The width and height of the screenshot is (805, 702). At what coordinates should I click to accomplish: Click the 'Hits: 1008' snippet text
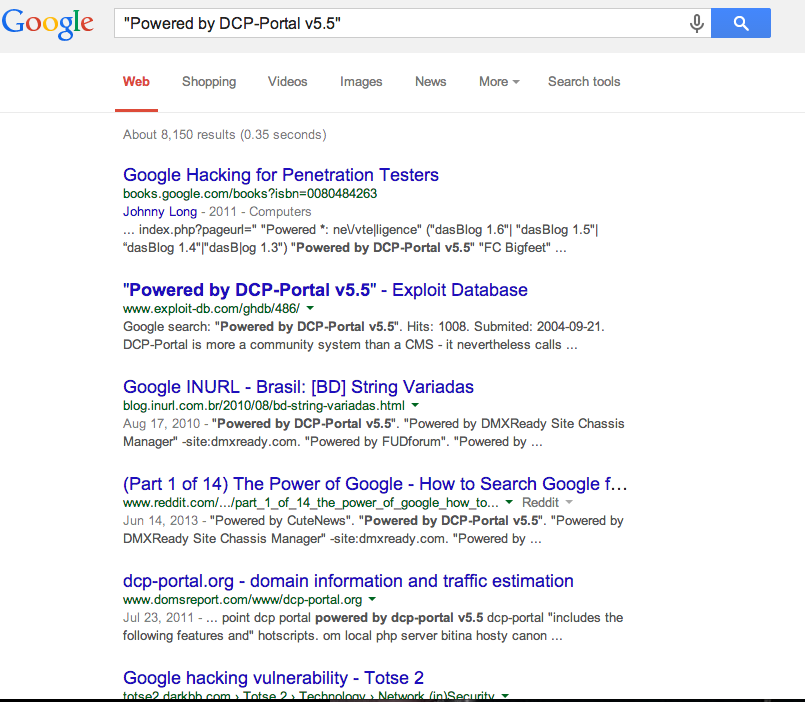436,327
